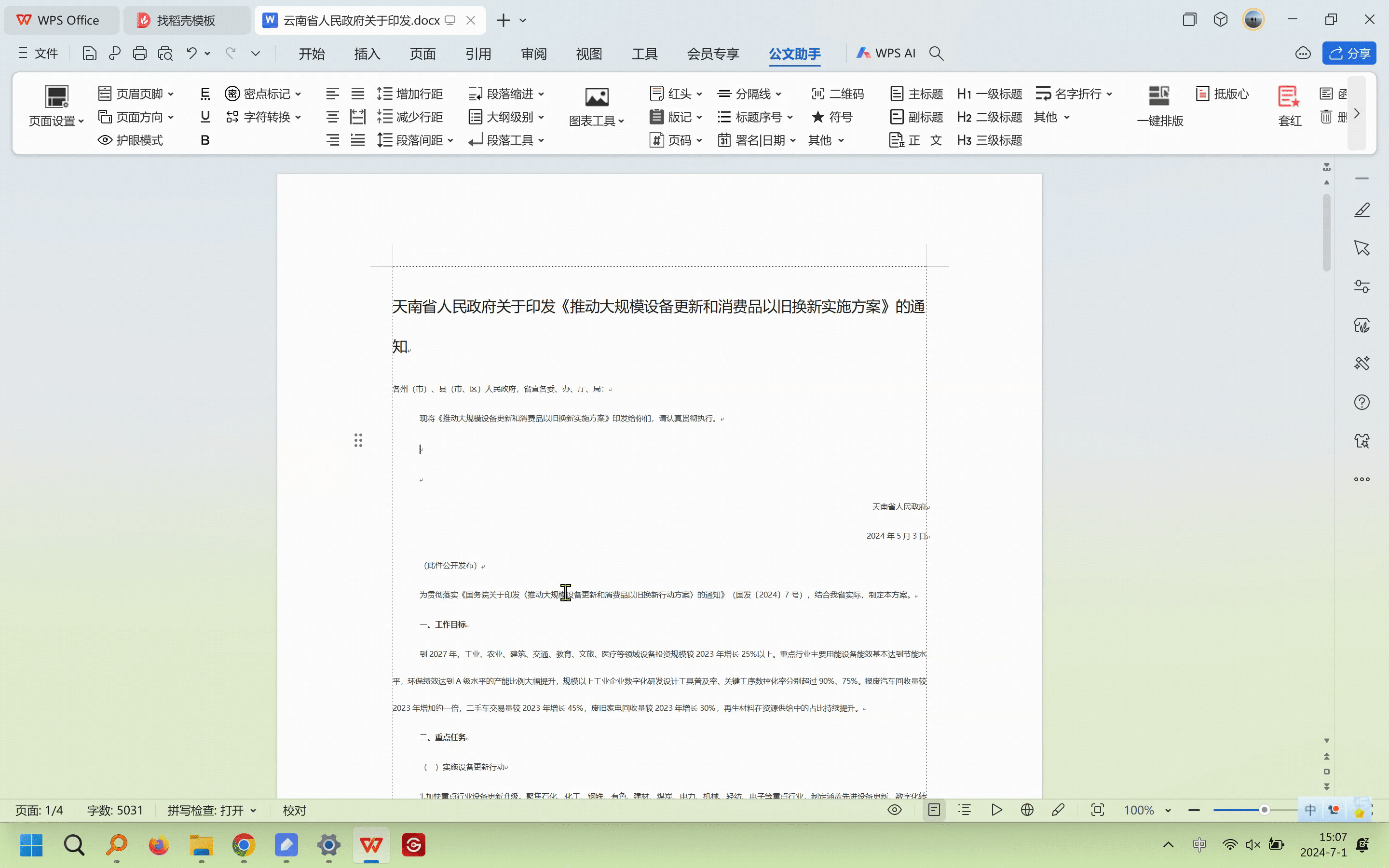Toggle underline U formatting

[x=205, y=117]
